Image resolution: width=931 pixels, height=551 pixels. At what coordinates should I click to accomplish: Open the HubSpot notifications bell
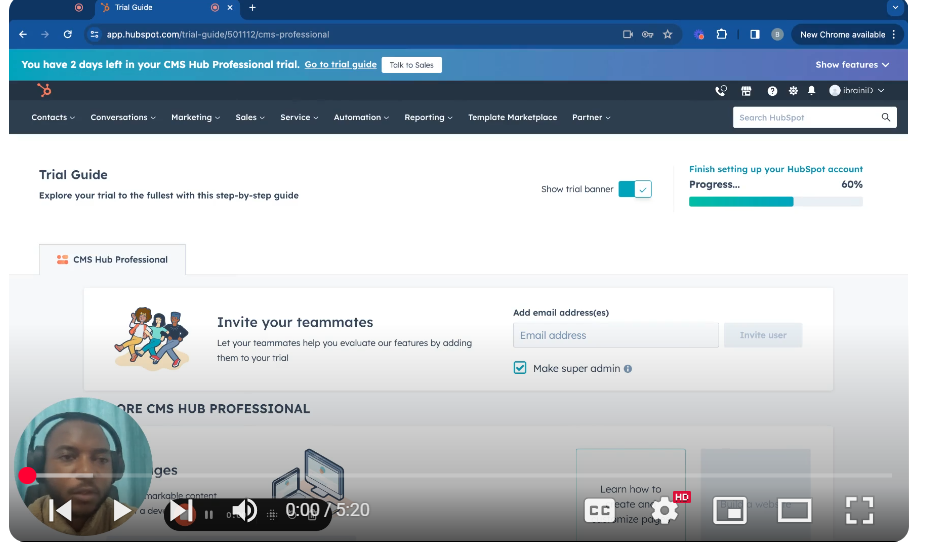tap(812, 91)
